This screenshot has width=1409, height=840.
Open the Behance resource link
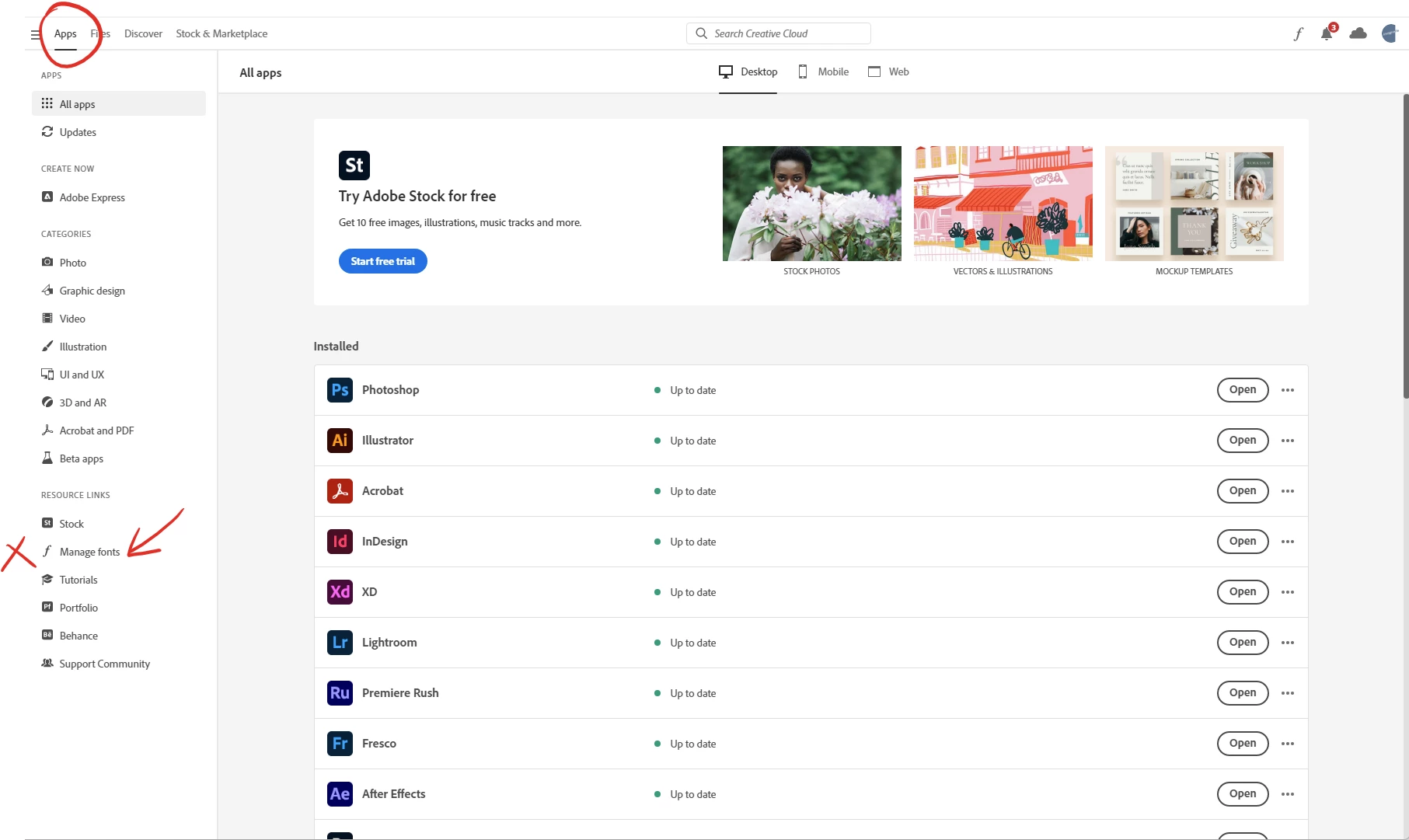[x=119, y=636]
